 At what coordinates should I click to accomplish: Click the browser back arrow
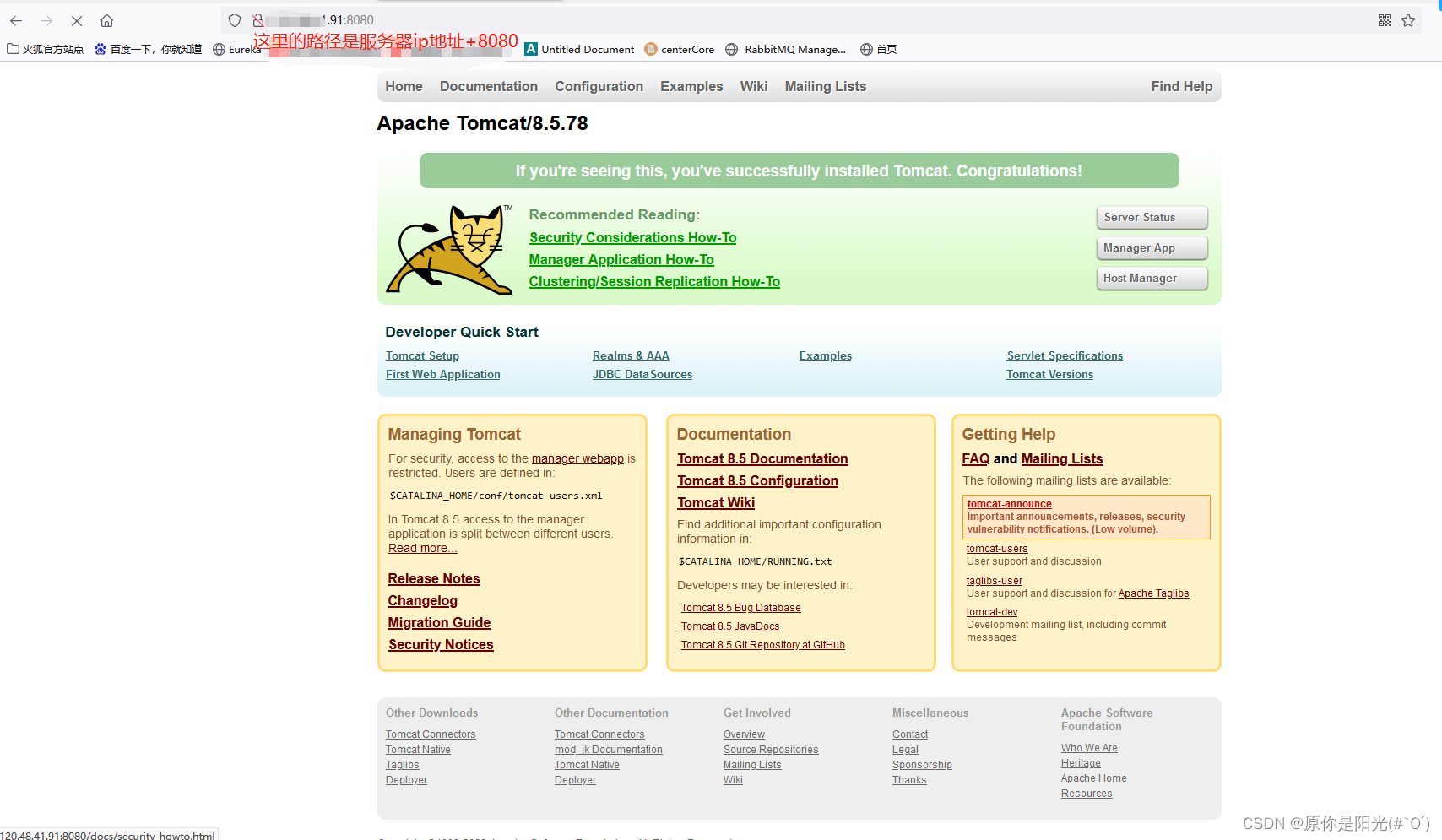16,20
